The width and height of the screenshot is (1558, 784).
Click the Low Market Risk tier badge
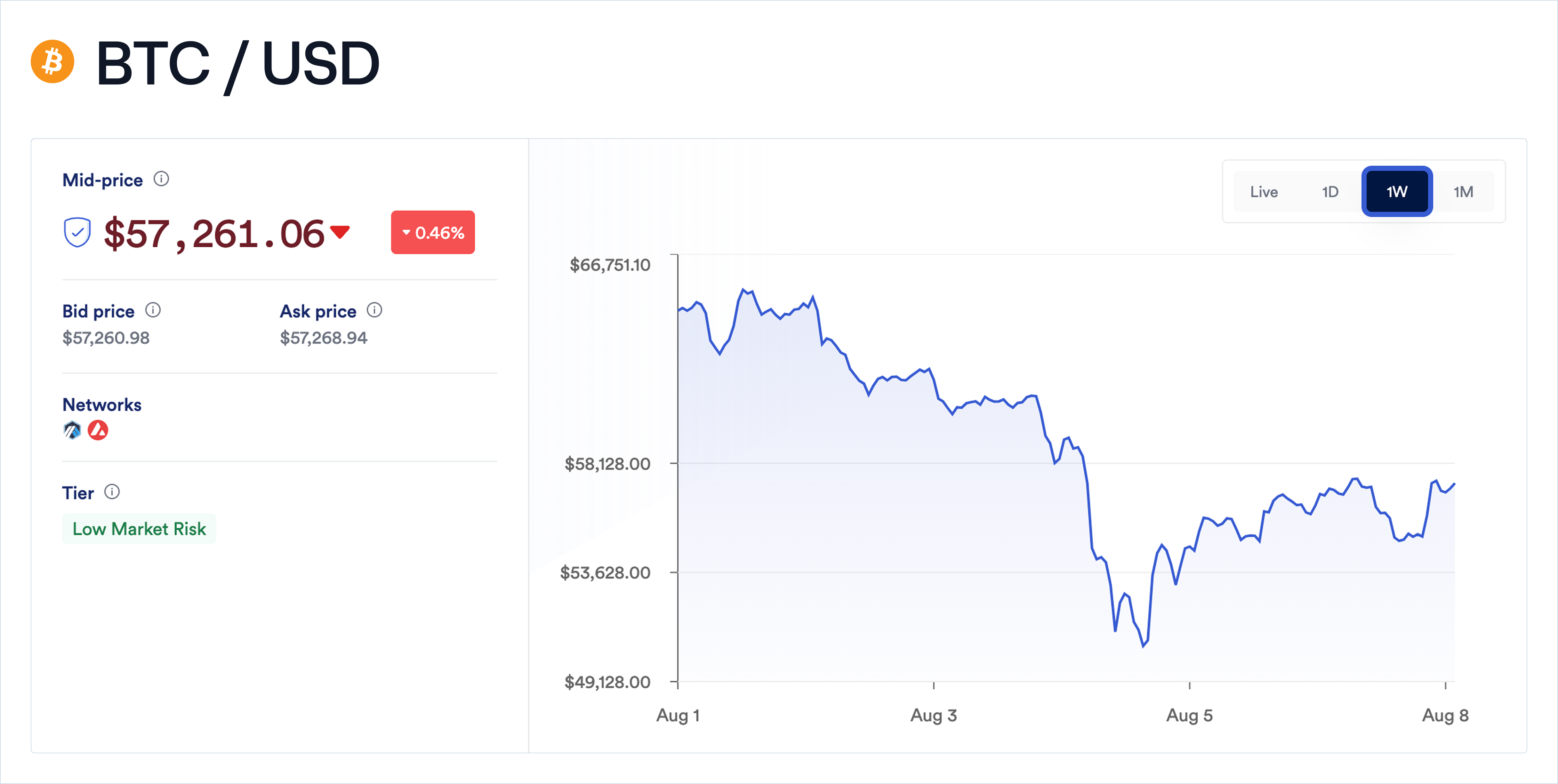point(139,529)
